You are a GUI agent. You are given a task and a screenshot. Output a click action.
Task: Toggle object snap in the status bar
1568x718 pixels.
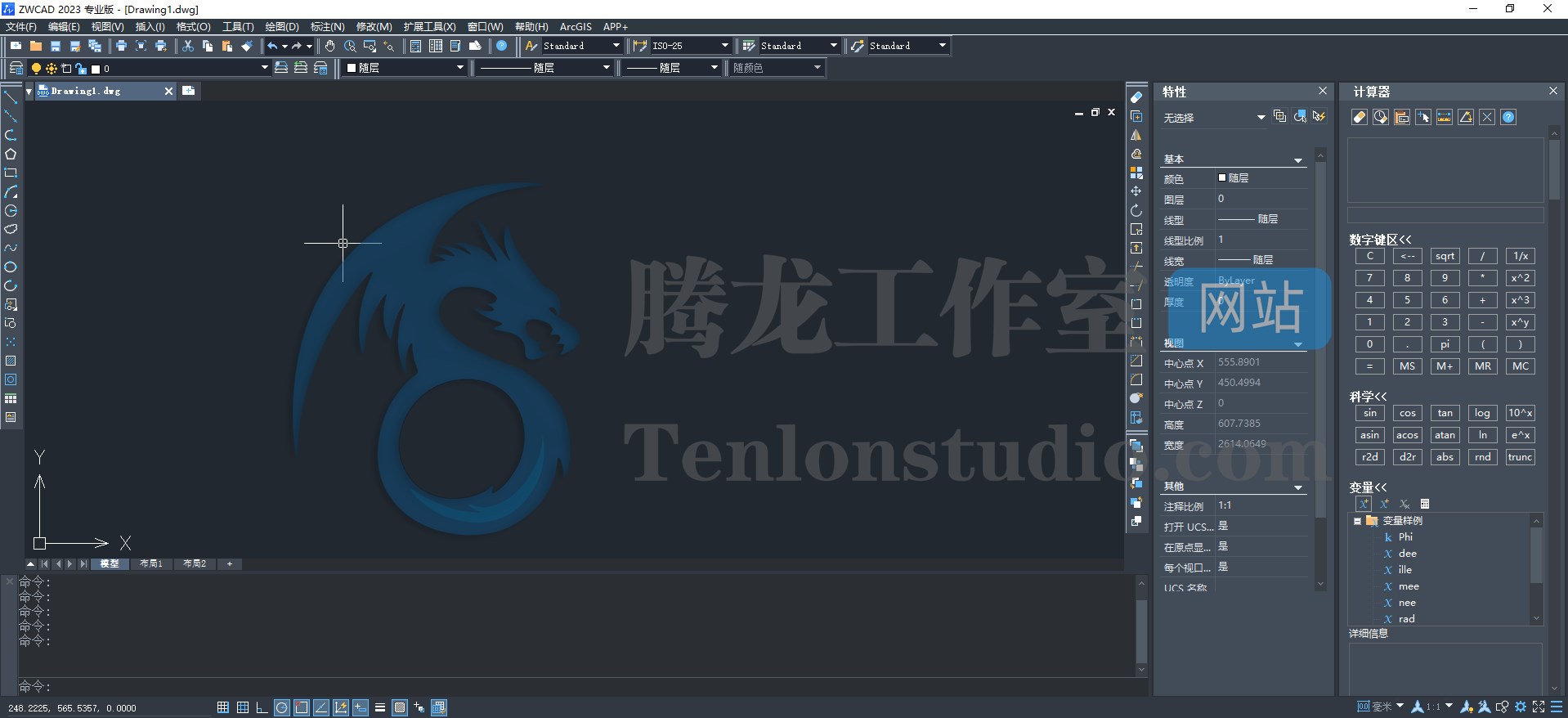[302, 707]
